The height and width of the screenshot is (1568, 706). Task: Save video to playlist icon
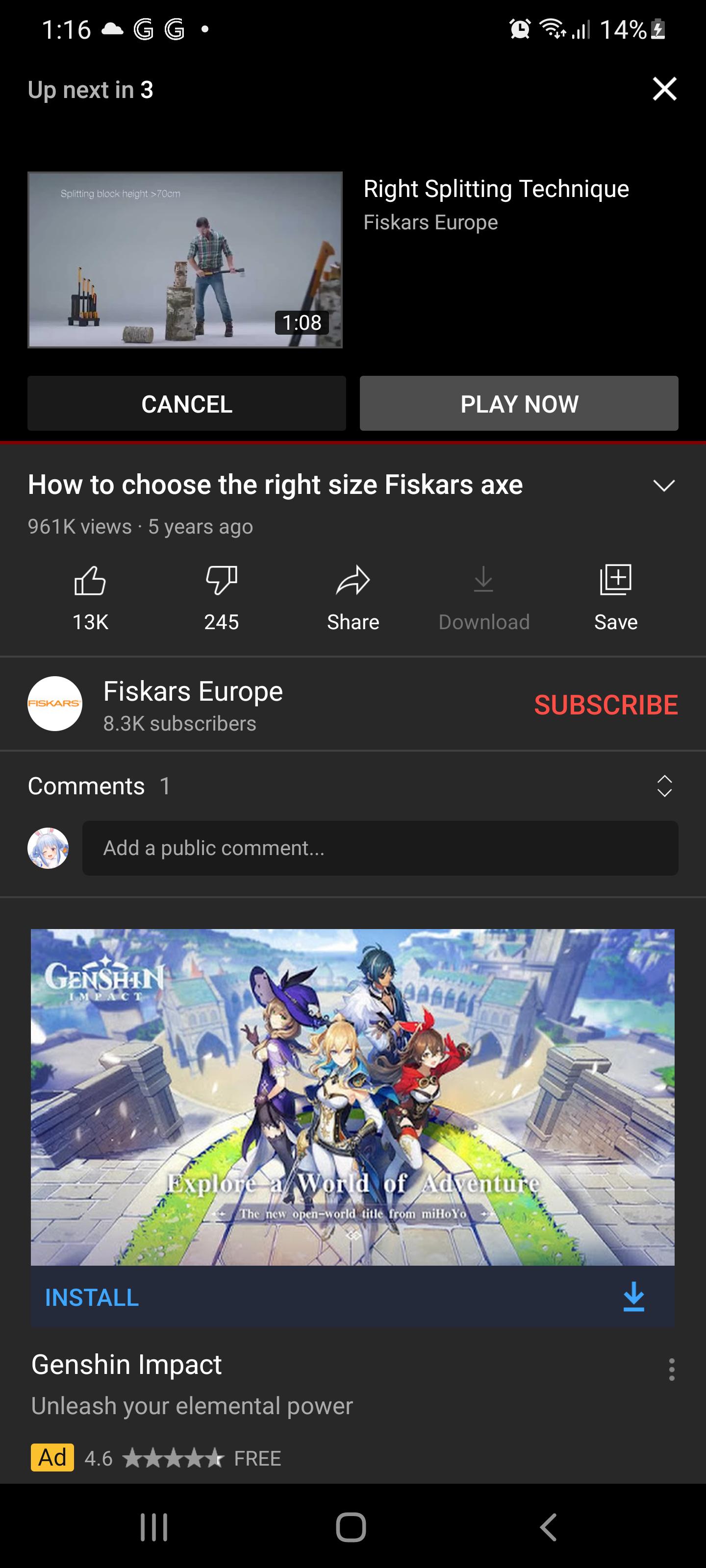click(x=615, y=580)
